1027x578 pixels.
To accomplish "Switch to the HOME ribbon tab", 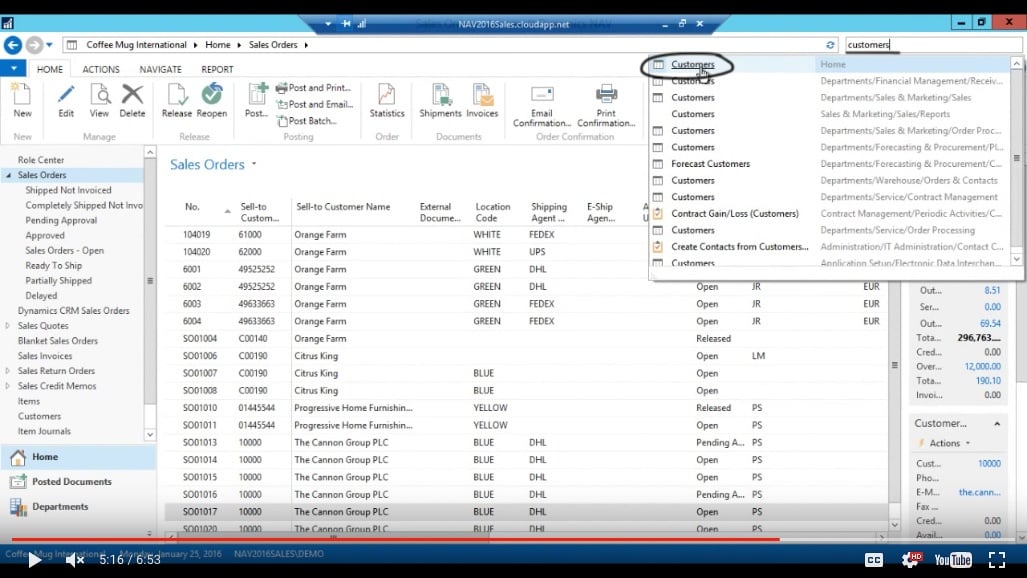I will point(50,69).
